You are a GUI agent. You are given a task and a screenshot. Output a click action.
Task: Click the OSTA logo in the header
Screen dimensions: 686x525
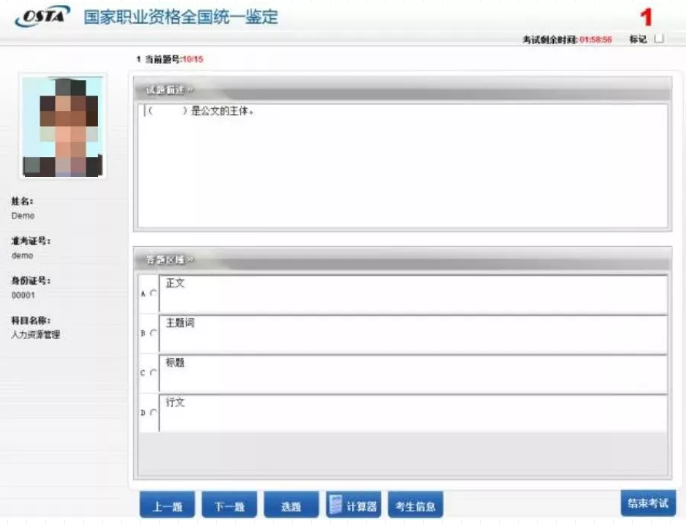(41, 17)
